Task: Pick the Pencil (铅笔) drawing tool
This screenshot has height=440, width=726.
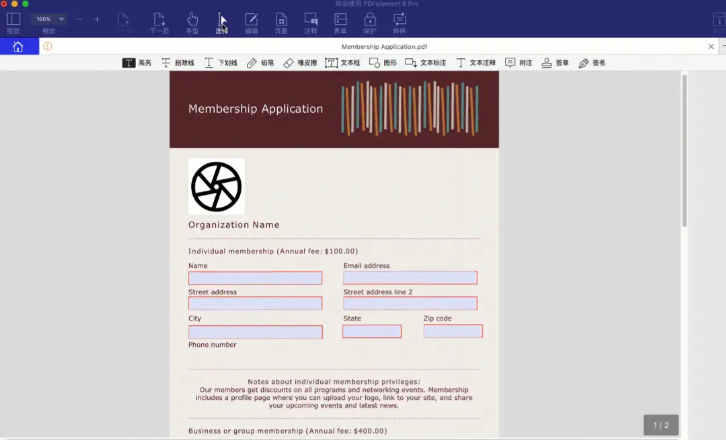Action: tap(260, 62)
